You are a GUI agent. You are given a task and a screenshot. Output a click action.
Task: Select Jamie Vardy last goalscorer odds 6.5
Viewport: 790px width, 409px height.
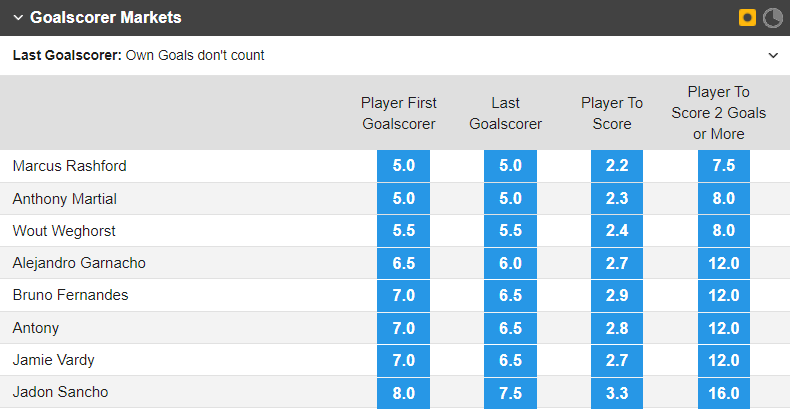[510, 359]
